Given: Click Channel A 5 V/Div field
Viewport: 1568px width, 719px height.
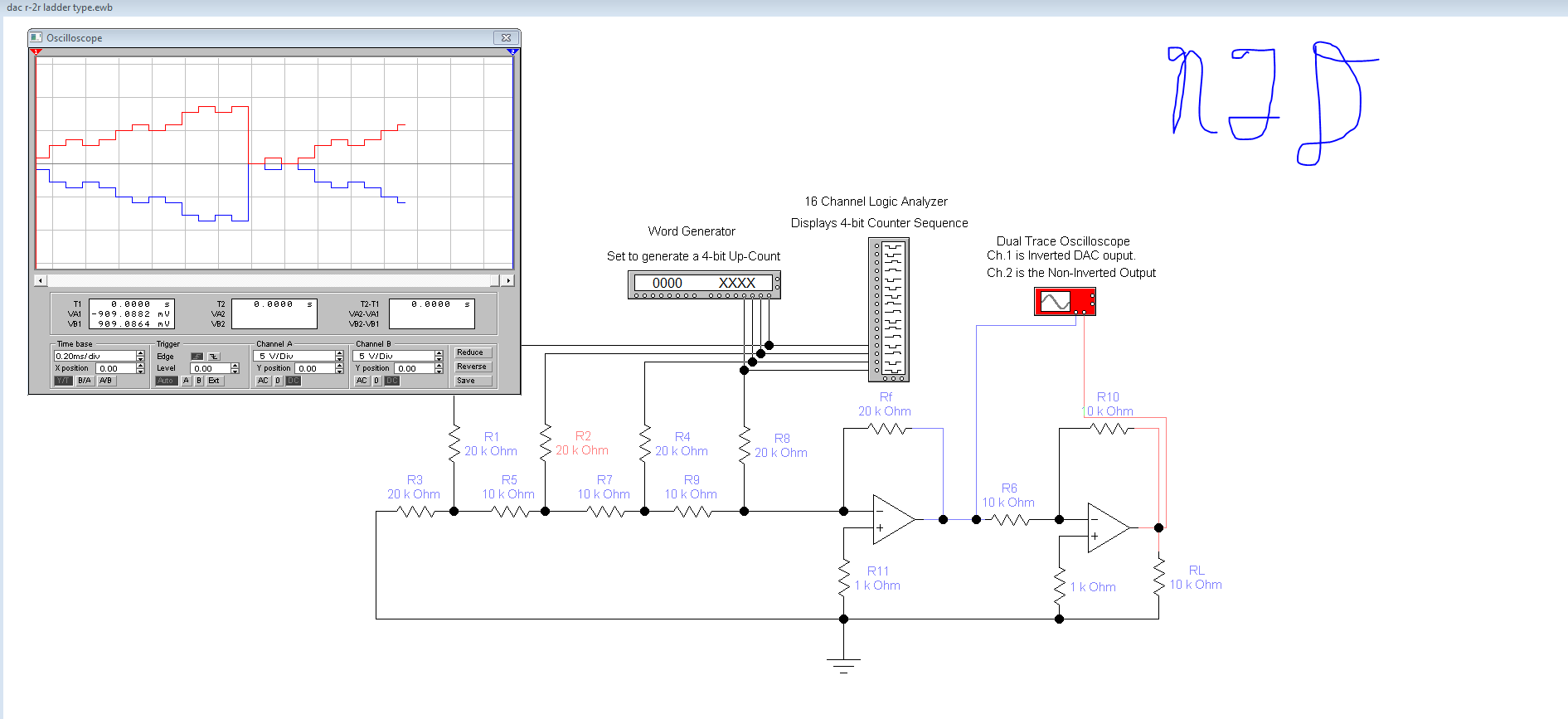Looking at the screenshot, I should tap(294, 356).
